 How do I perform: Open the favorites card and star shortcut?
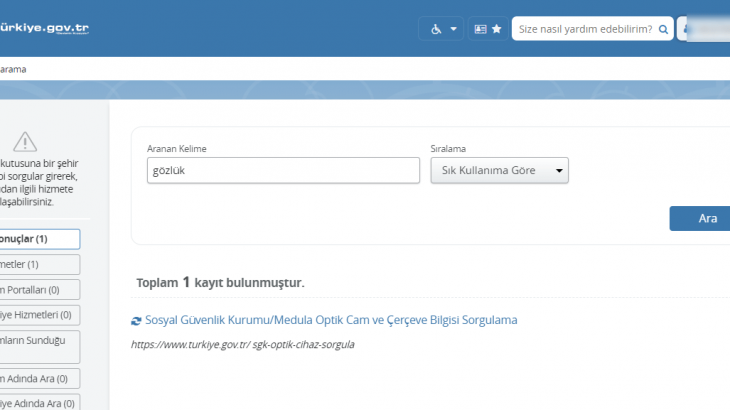click(488, 29)
